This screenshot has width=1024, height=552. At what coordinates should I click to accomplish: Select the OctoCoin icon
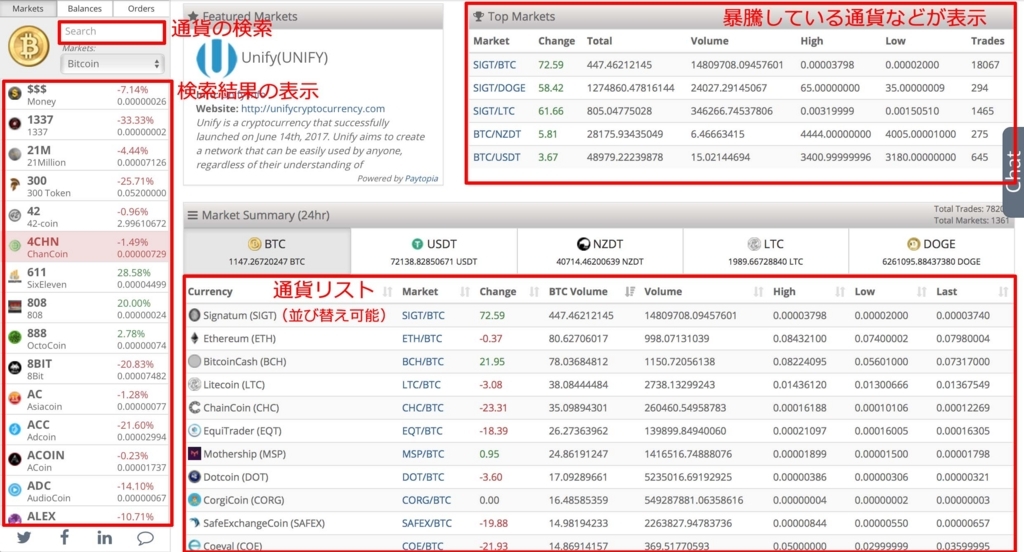pyautogui.click(x=14, y=337)
